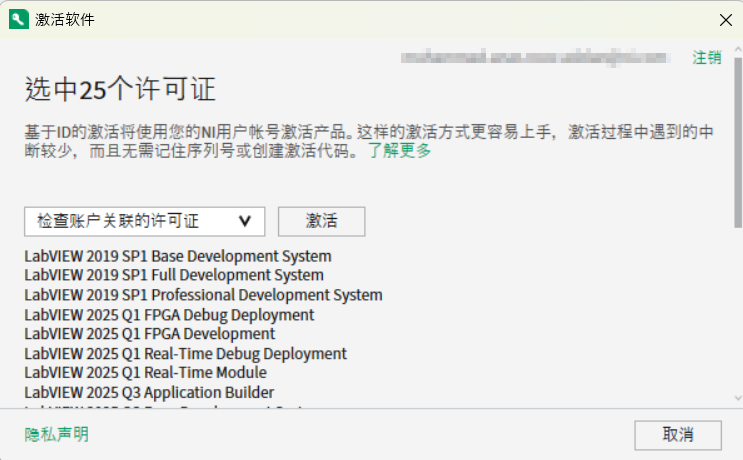Open the 隐私声明 privacy statement link
This screenshot has width=743, height=460.
pyautogui.click(x=56, y=434)
